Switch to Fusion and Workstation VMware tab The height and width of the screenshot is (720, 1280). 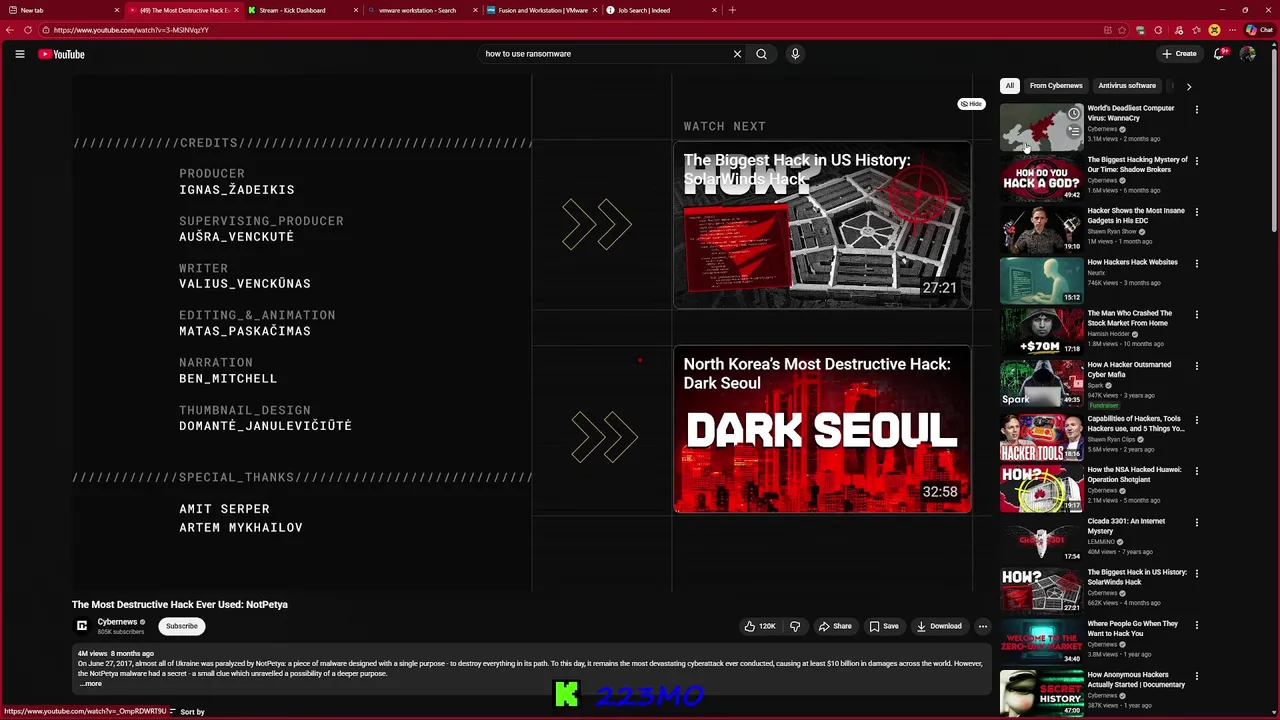coord(543,10)
